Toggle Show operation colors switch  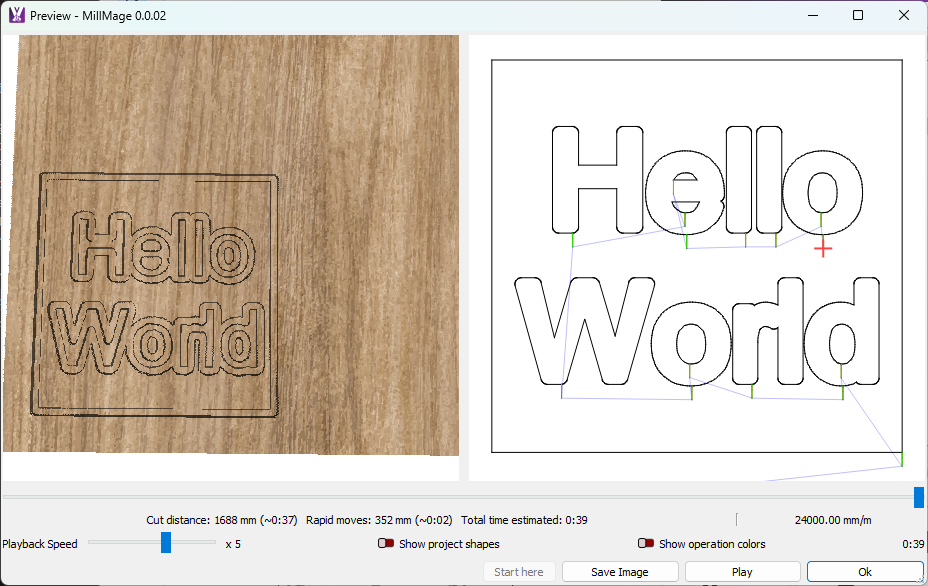pos(646,544)
